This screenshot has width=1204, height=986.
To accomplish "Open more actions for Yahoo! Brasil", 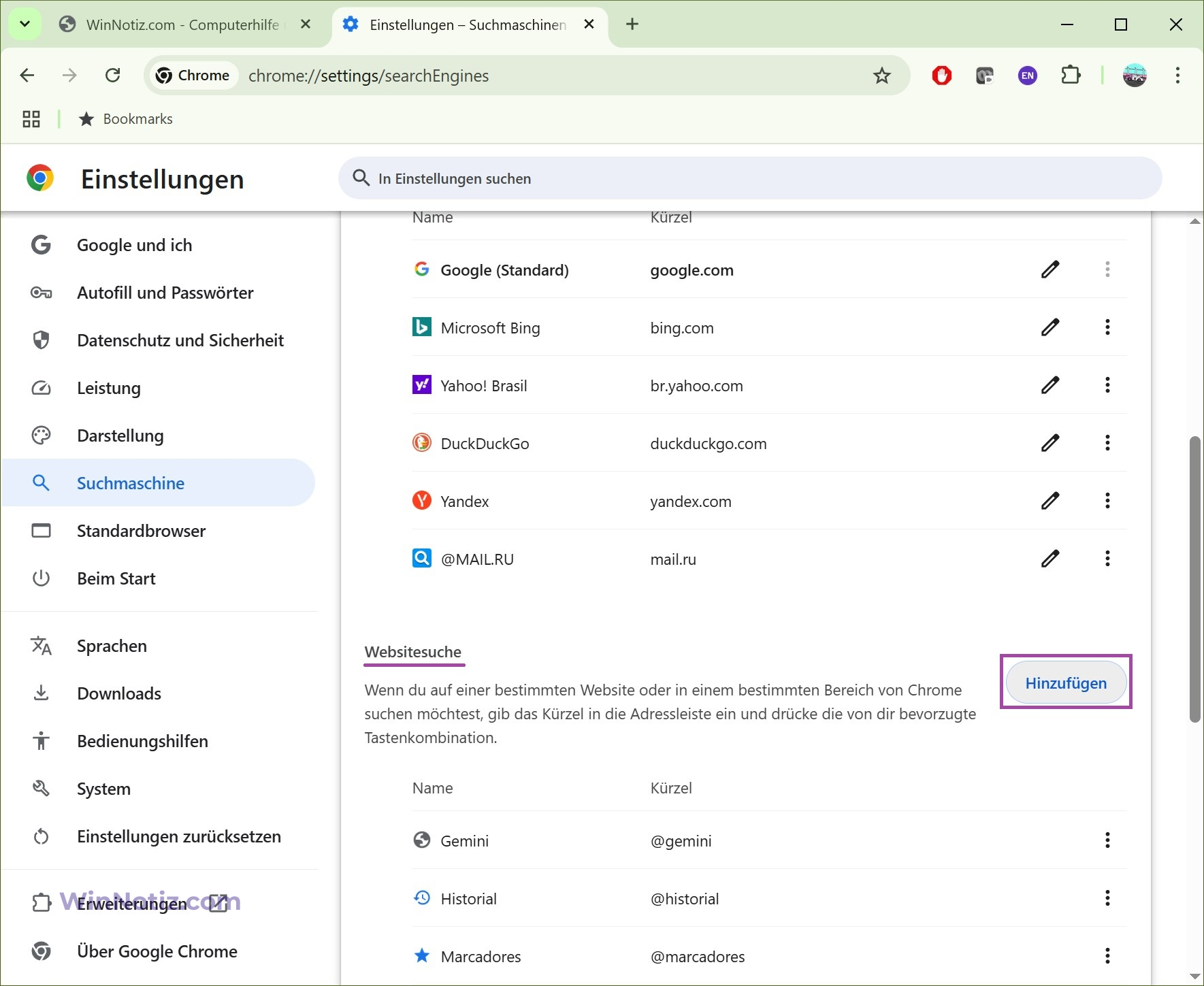I will (1107, 385).
